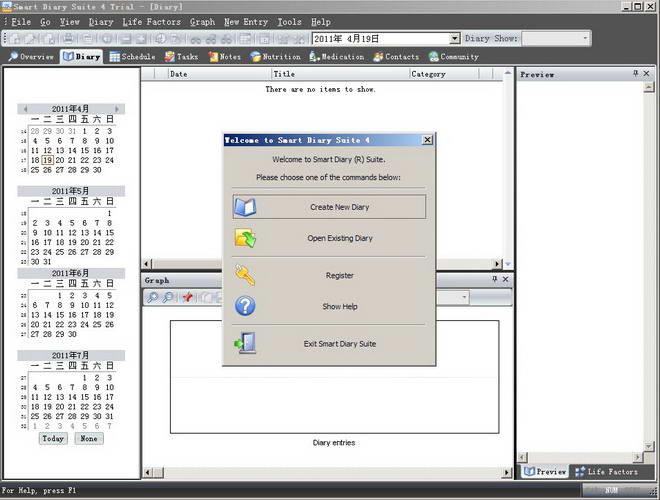Sort by the Title column header
660x500 pixels.
340,74
